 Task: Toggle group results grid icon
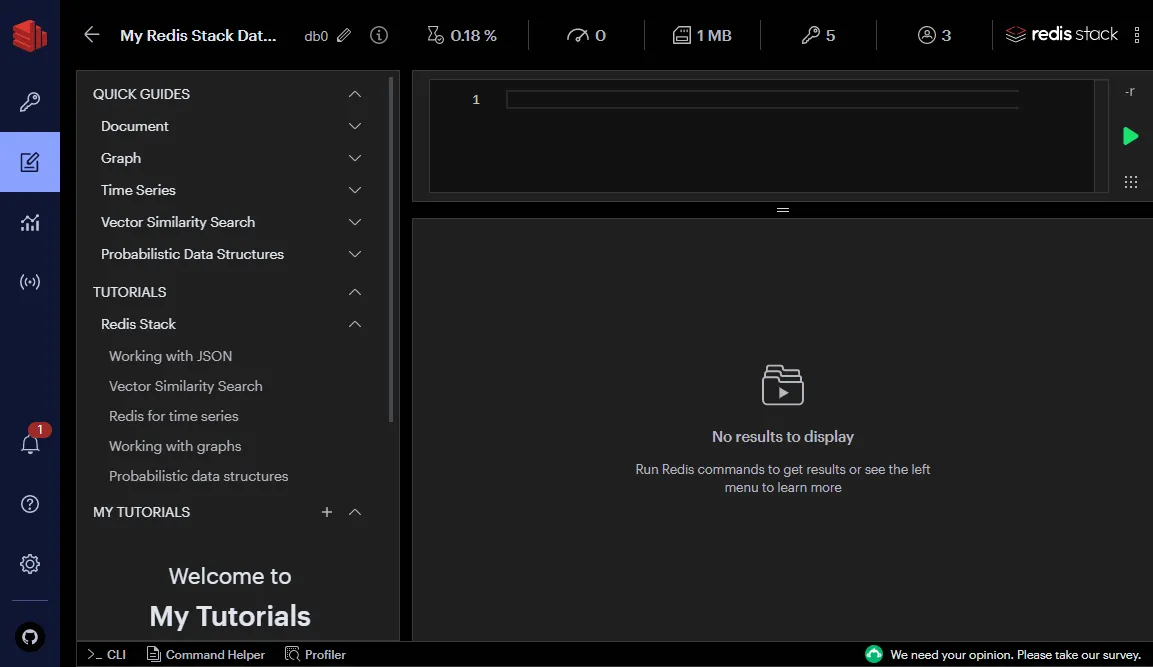(1130, 182)
